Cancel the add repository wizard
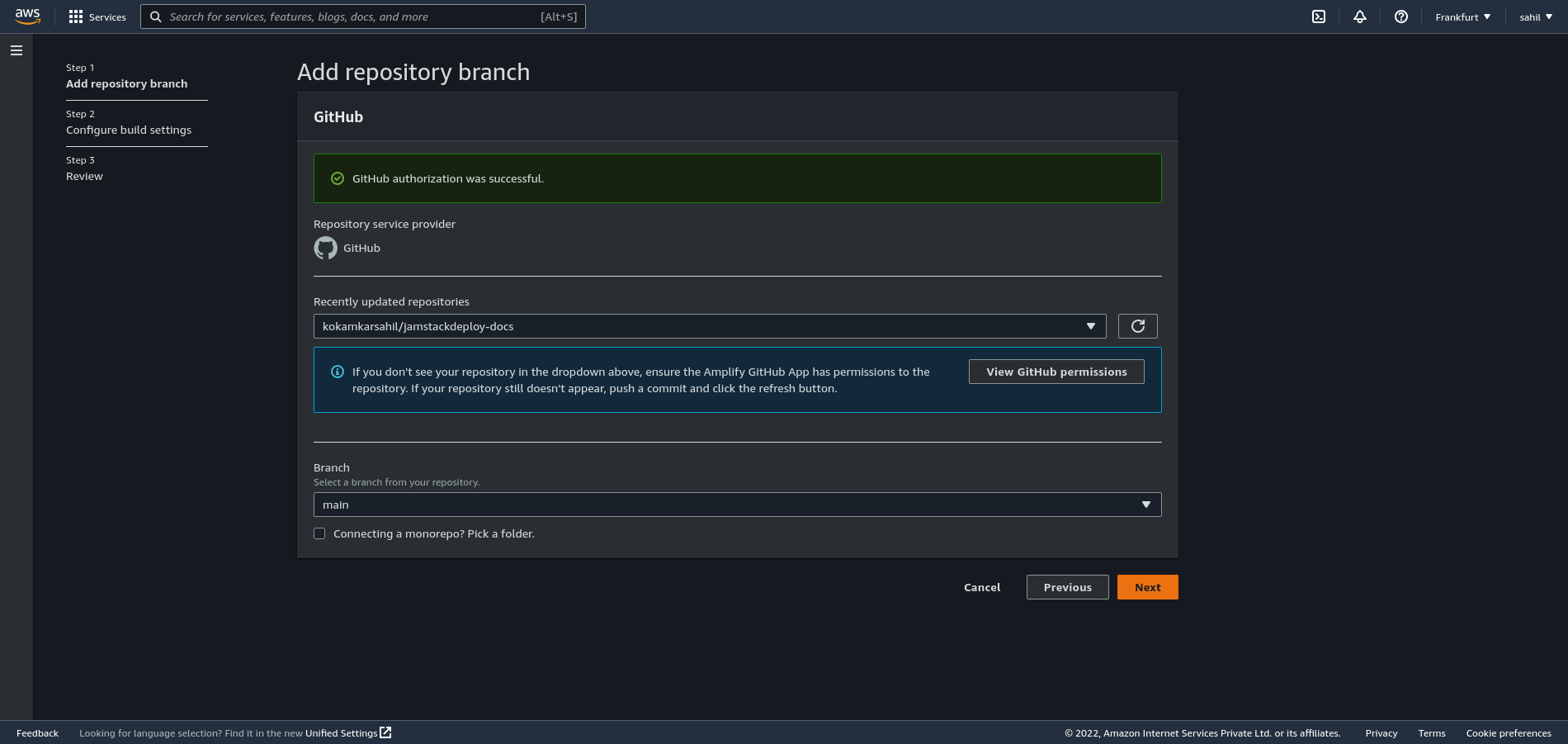The height and width of the screenshot is (744, 1568). coord(982,587)
